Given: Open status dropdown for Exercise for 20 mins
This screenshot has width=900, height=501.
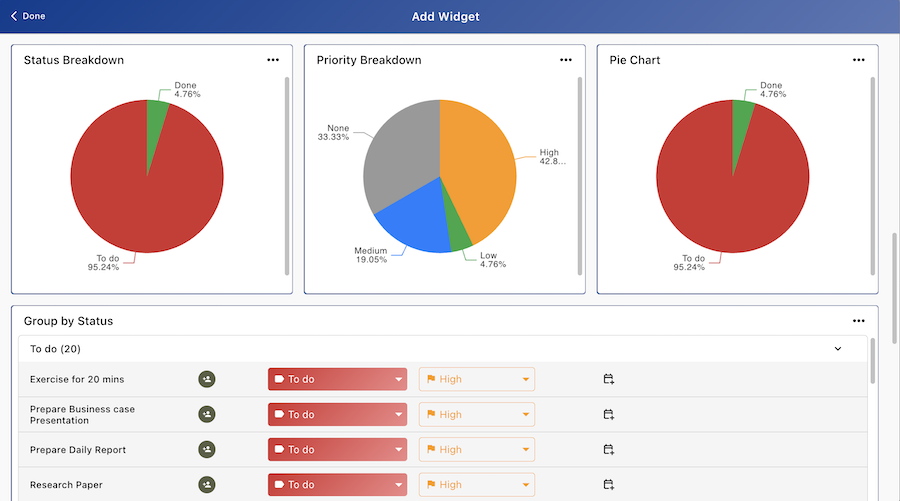Looking at the screenshot, I should [x=337, y=379].
